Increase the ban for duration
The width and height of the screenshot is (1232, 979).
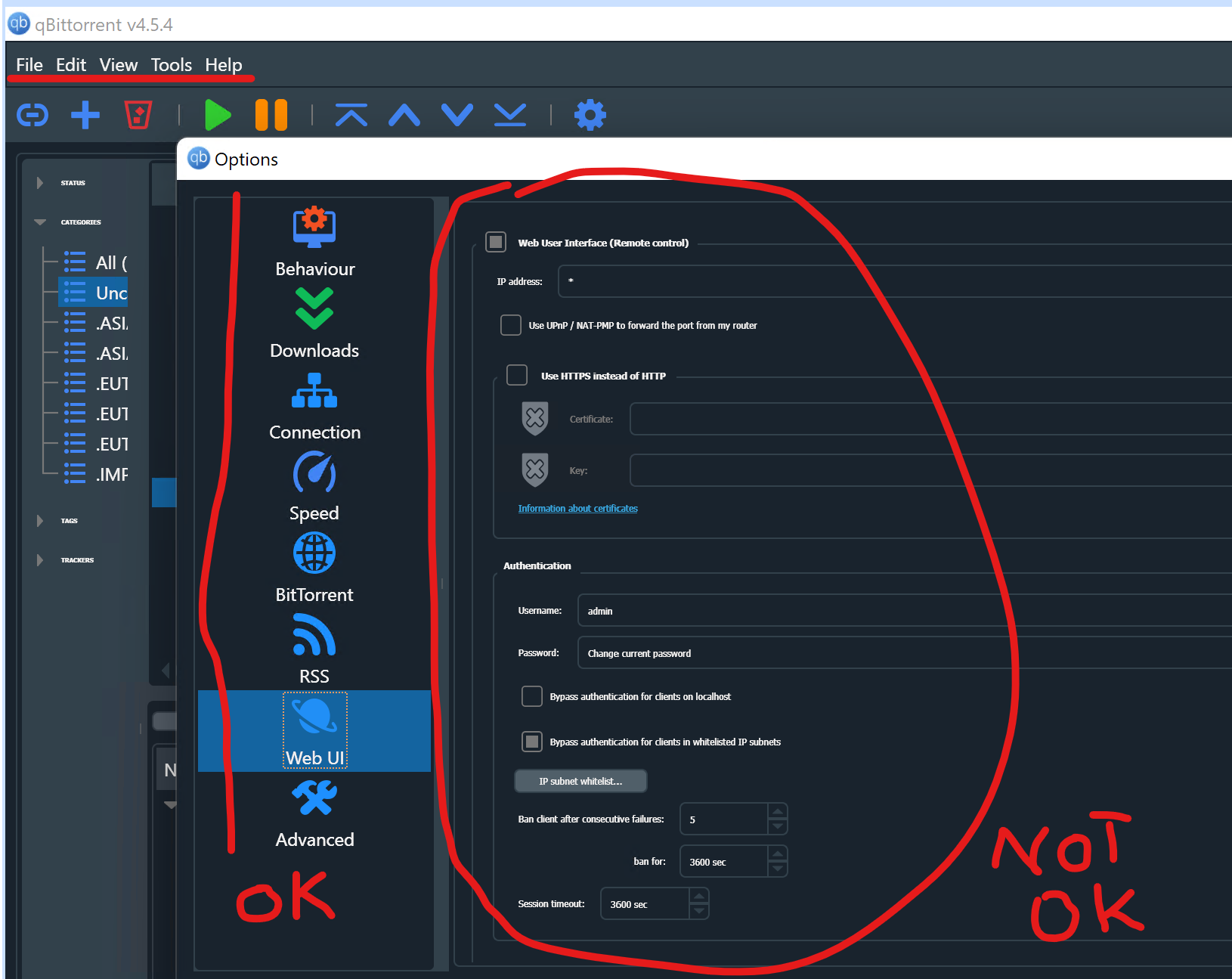tap(778, 854)
